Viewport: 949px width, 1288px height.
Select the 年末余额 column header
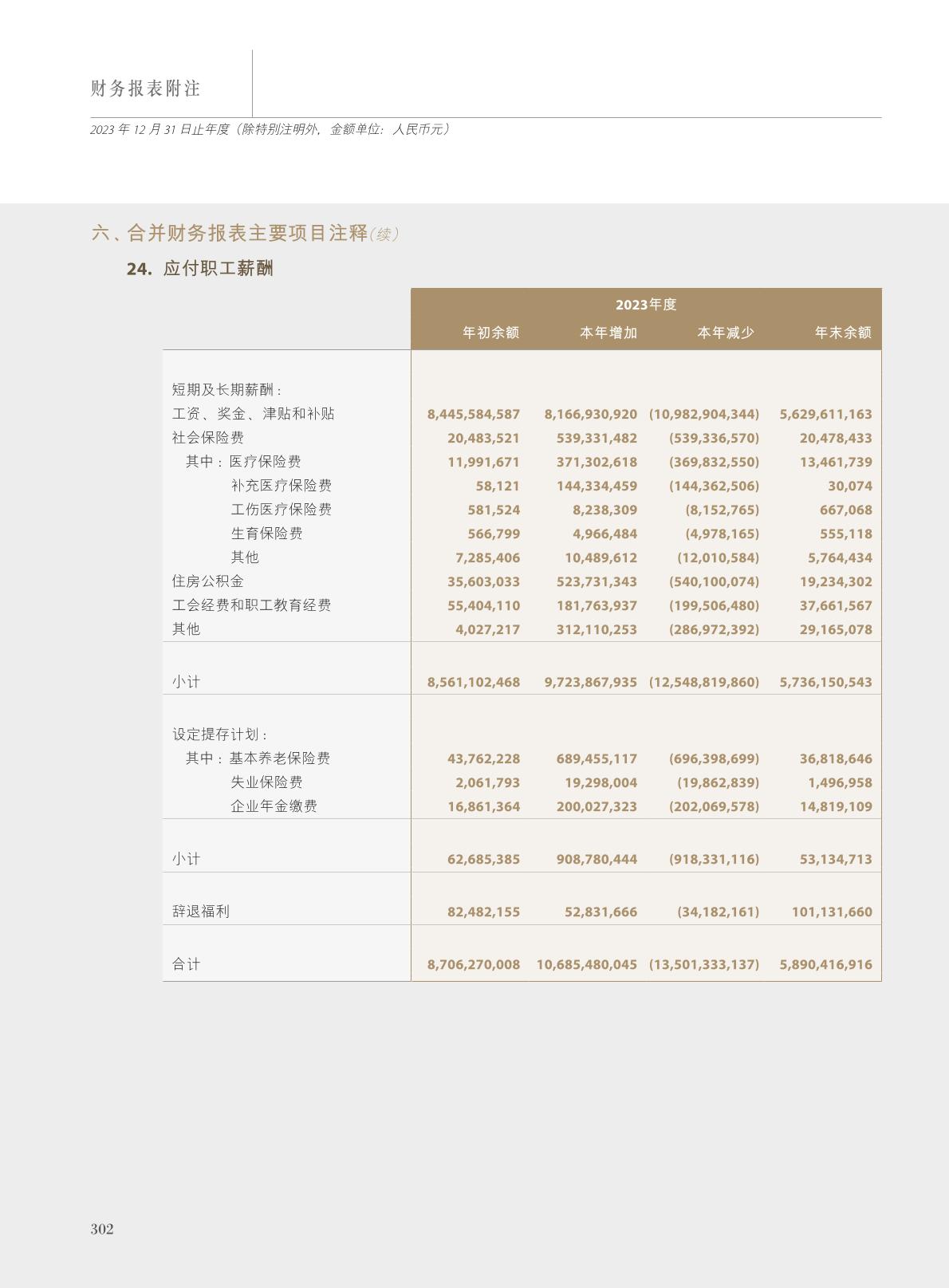(843, 333)
